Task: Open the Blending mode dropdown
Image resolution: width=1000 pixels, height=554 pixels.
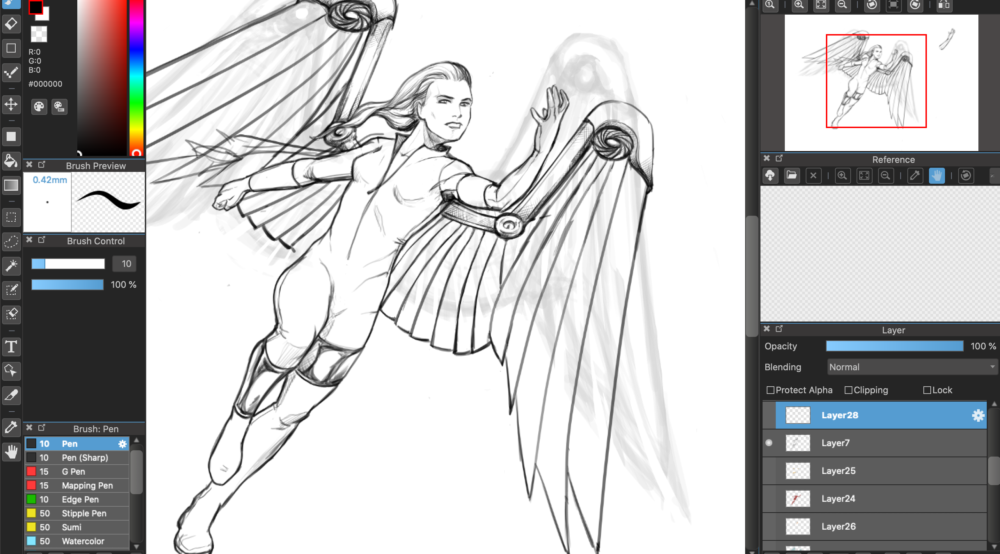Action: tap(910, 367)
